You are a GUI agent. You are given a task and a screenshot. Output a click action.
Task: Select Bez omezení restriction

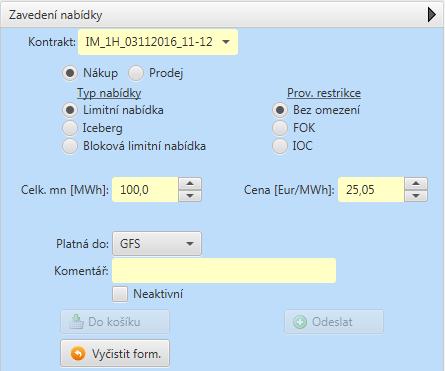[x=280, y=110]
